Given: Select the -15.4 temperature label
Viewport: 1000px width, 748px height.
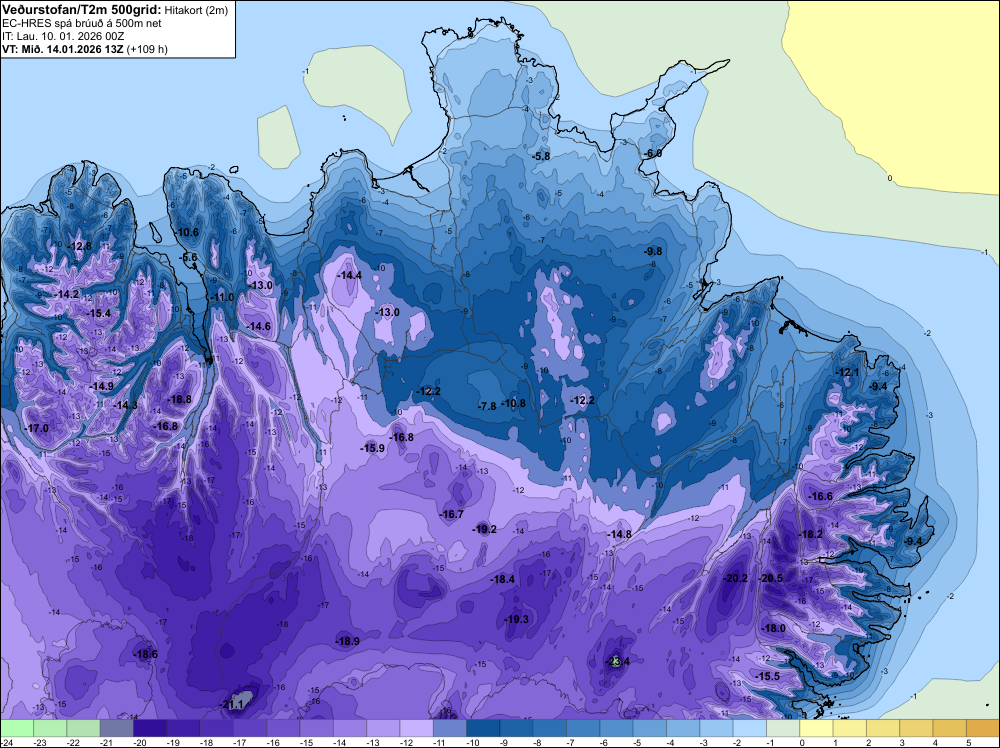Looking at the screenshot, I should pyautogui.click(x=99, y=313).
